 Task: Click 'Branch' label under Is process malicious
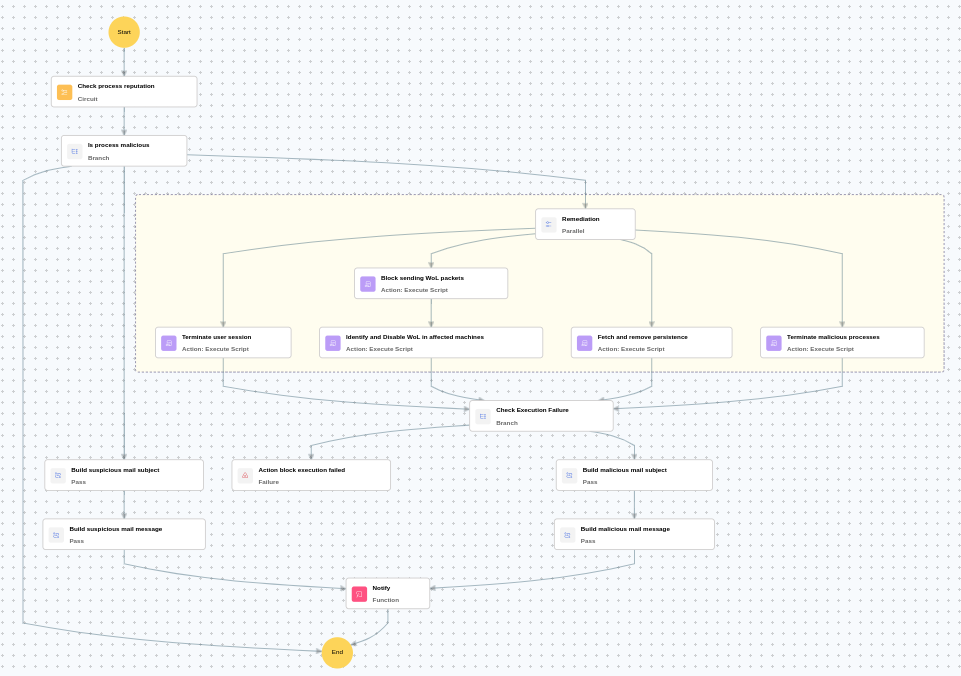coord(98,158)
